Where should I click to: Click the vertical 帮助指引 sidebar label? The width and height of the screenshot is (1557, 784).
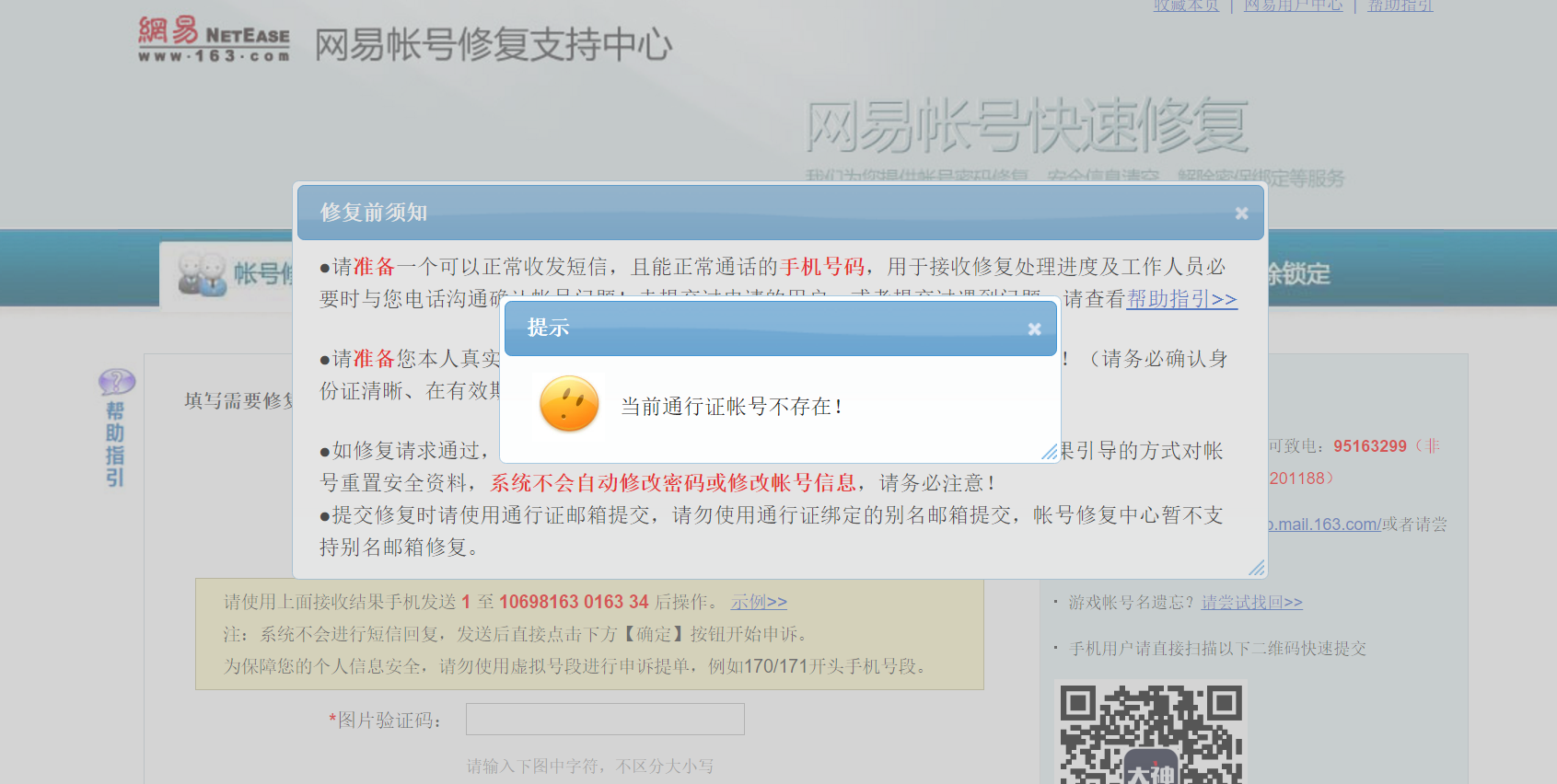pos(115,444)
